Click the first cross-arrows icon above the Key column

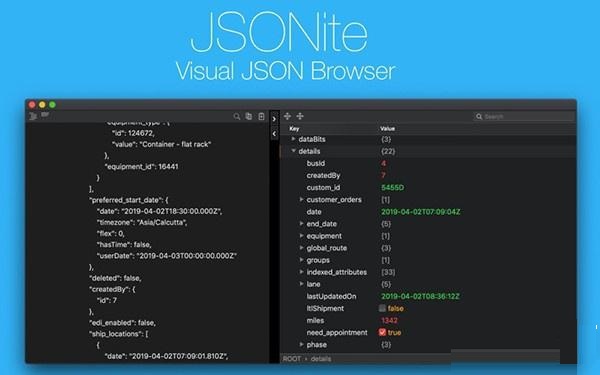[287, 116]
